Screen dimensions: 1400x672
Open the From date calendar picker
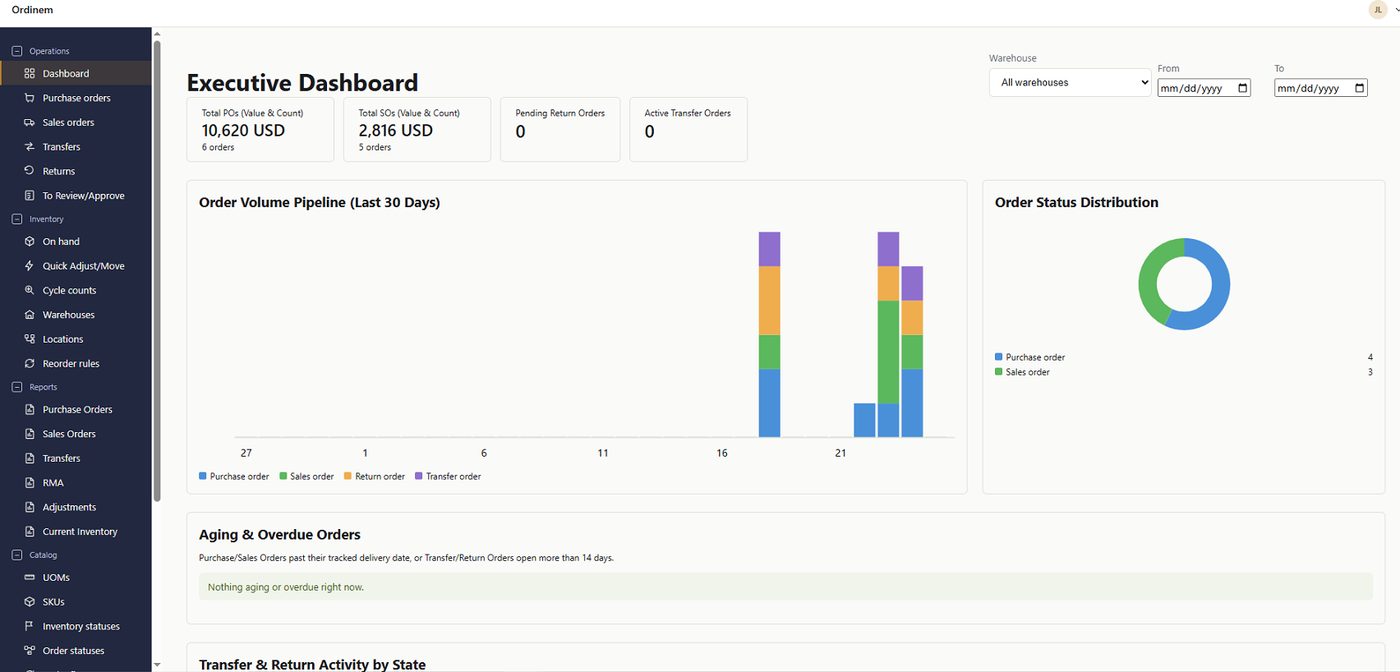(x=1243, y=88)
